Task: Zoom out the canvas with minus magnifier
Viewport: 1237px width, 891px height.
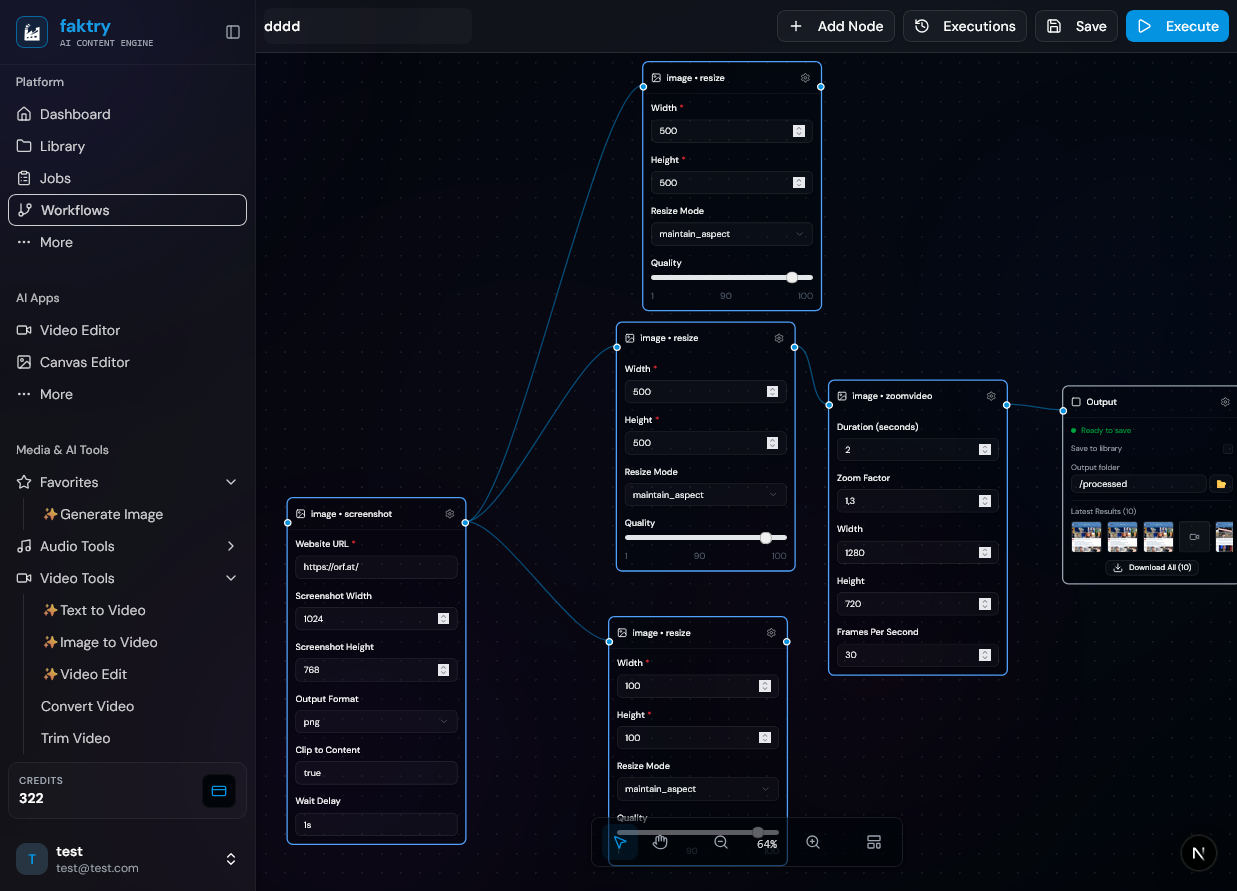Action: [x=721, y=843]
